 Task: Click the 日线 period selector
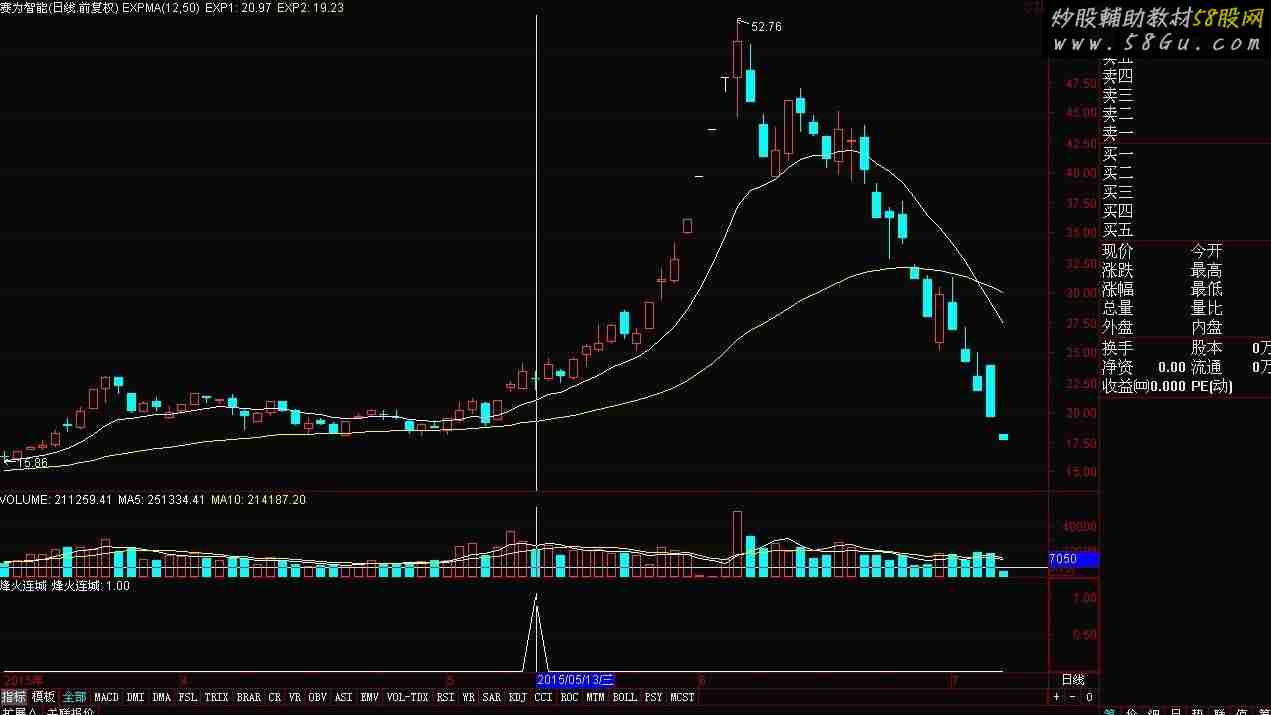(1072, 681)
